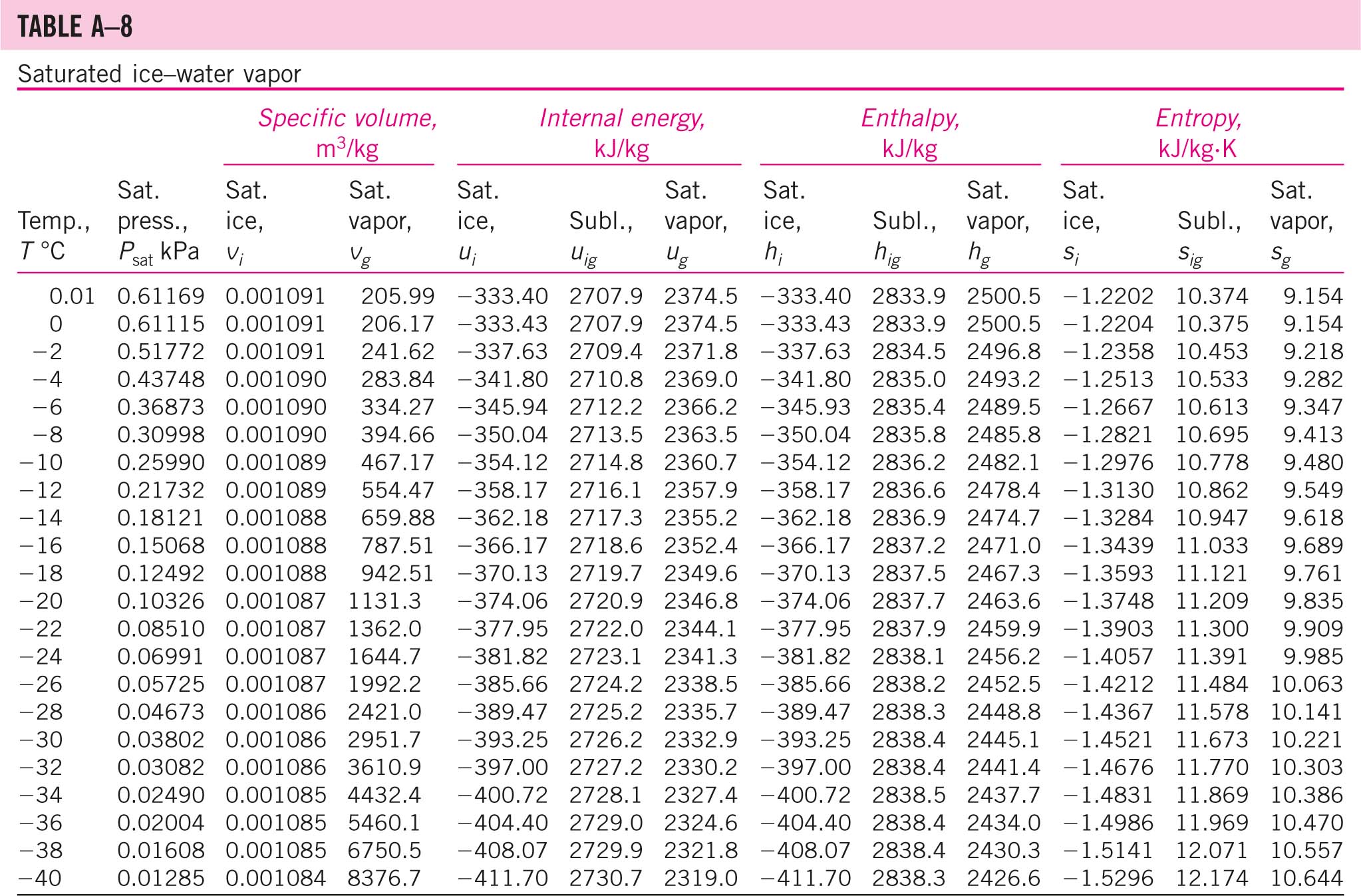Click sublimation internal energy 2717.3
The image size is (1361, 896).
pos(605,518)
